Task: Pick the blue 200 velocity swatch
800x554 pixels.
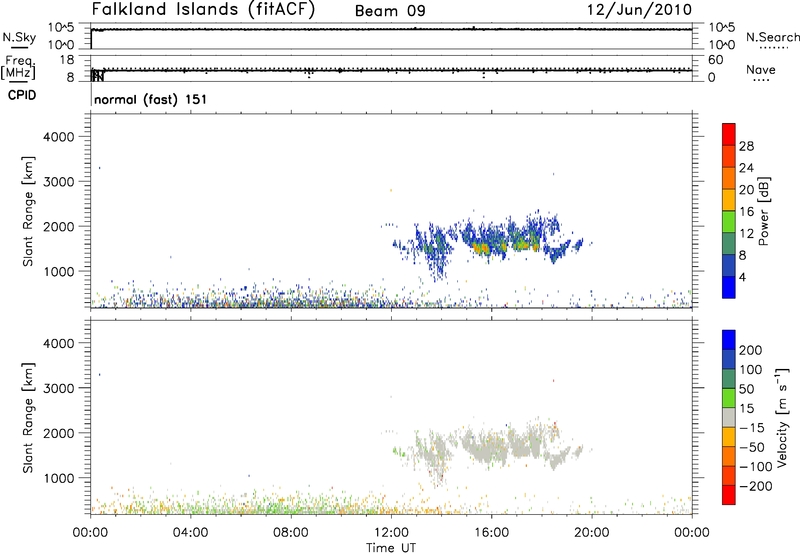Action: coord(729,340)
